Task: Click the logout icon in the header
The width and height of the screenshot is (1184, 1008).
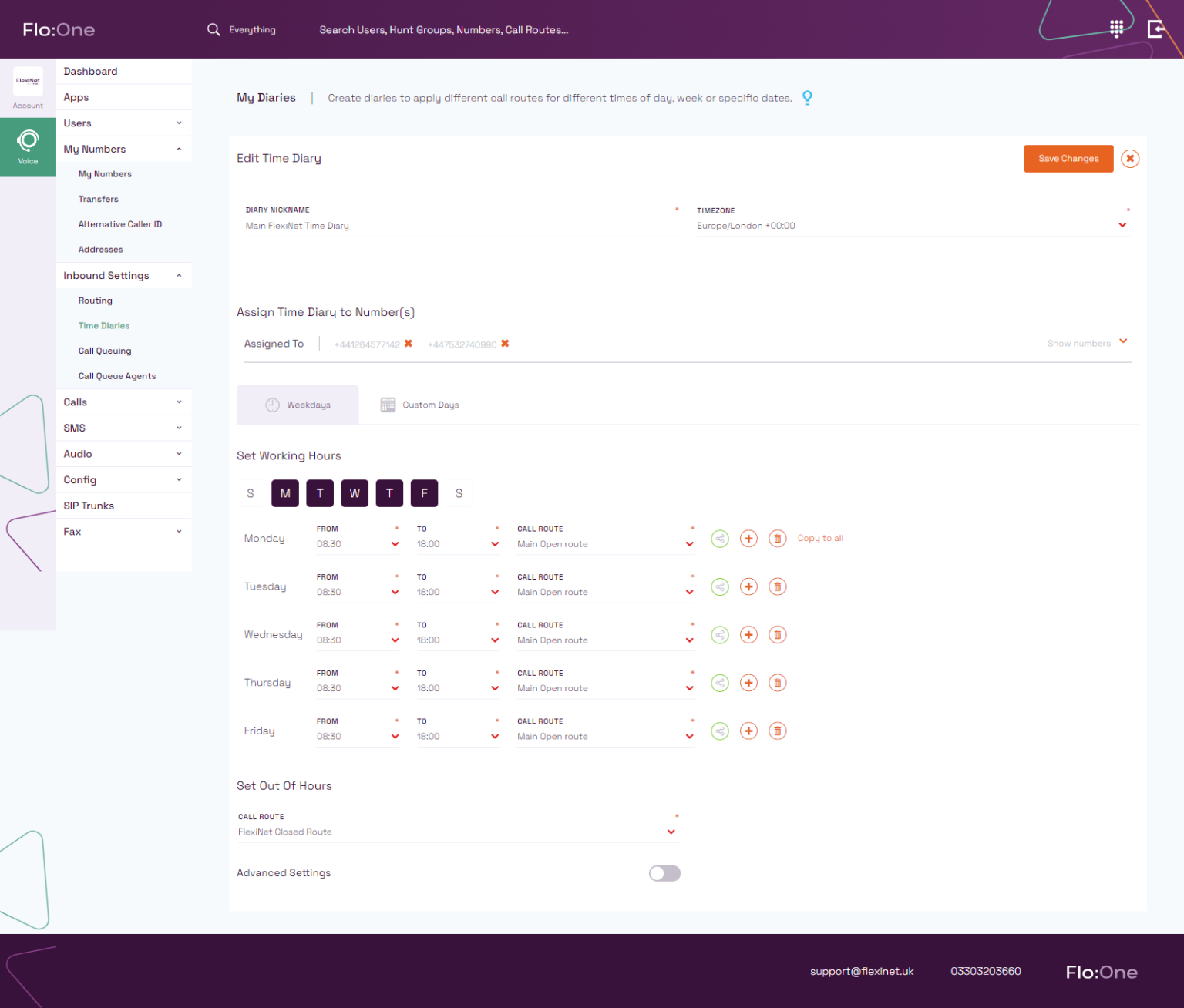Action: [x=1155, y=29]
